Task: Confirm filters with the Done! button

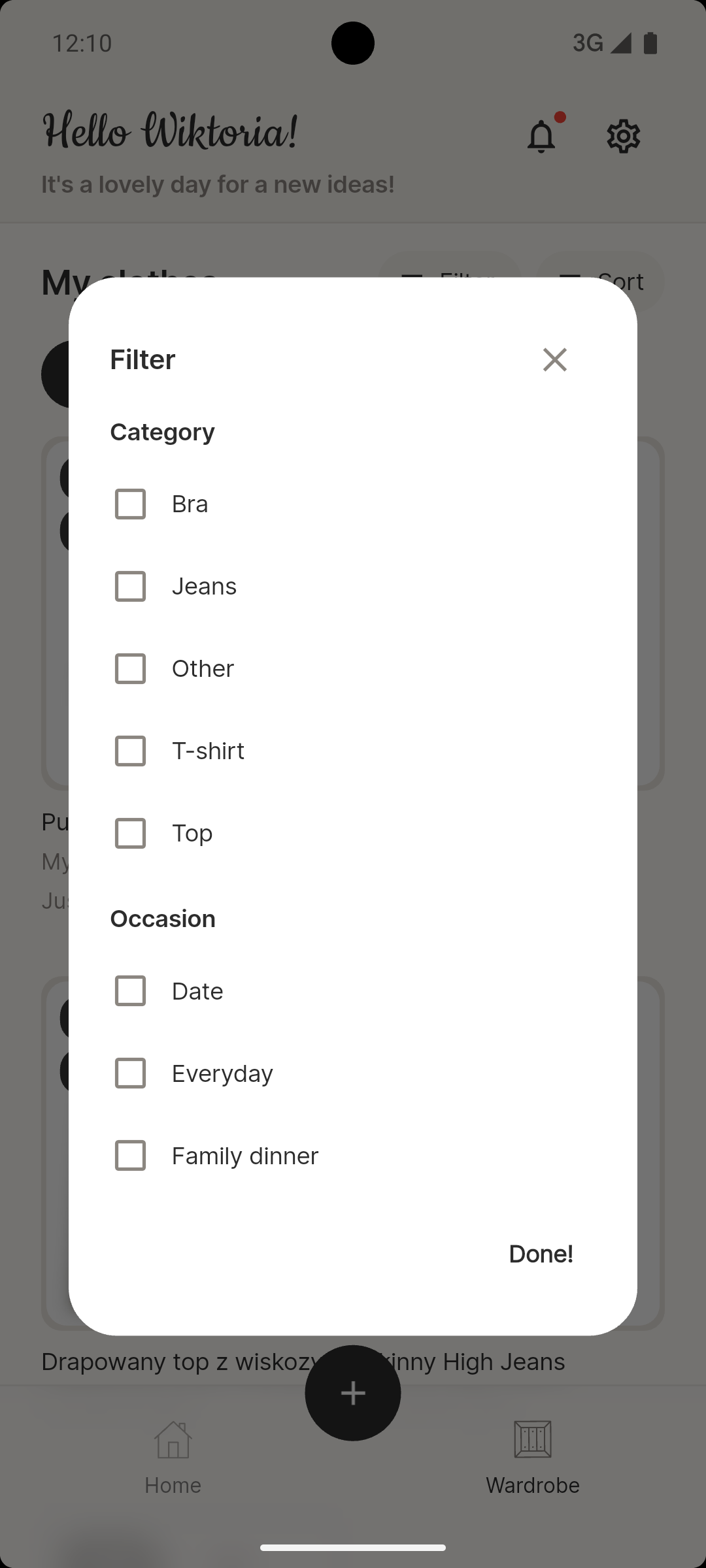Action: [x=541, y=1253]
